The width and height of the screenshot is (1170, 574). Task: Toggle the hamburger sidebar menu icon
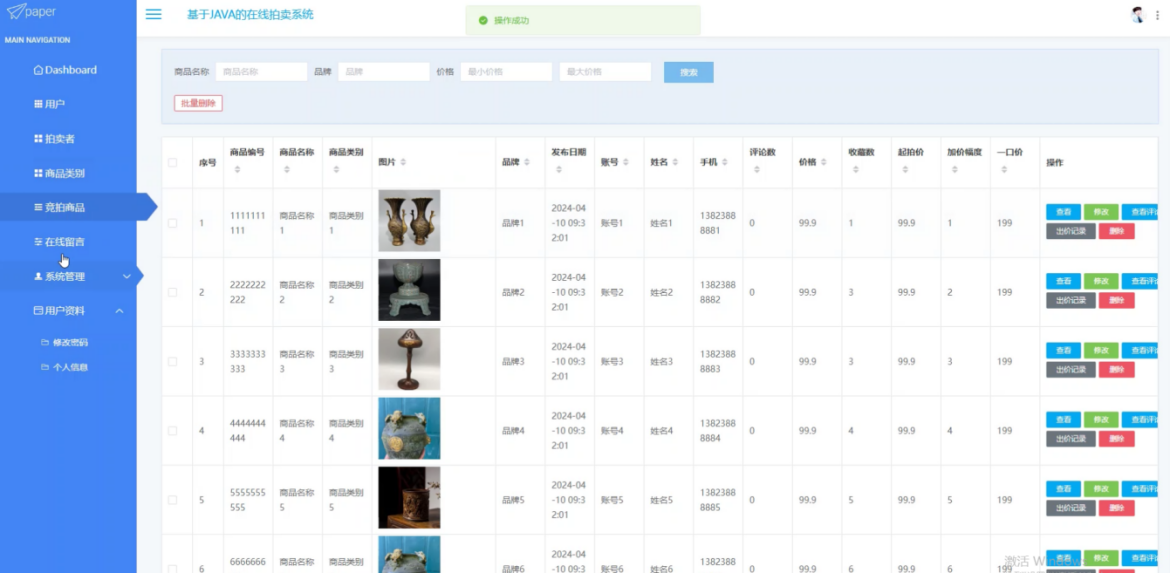pyautogui.click(x=154, y=14)
